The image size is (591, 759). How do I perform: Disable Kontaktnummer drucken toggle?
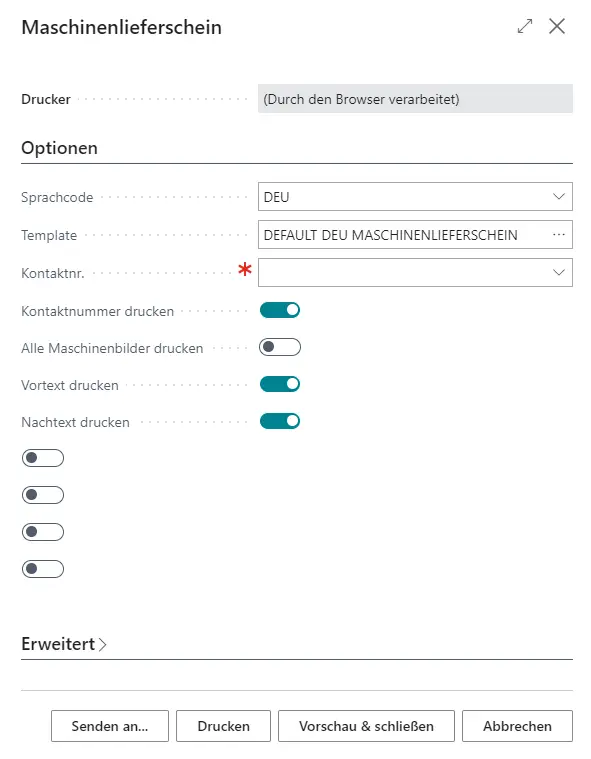click(280, 310)
